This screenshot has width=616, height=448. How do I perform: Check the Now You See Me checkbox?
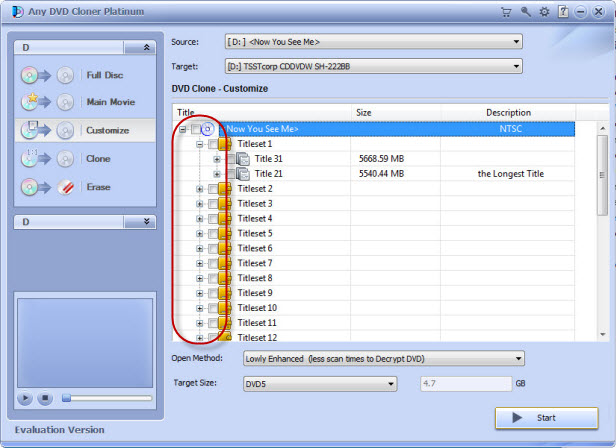click(x=195, y=129)
